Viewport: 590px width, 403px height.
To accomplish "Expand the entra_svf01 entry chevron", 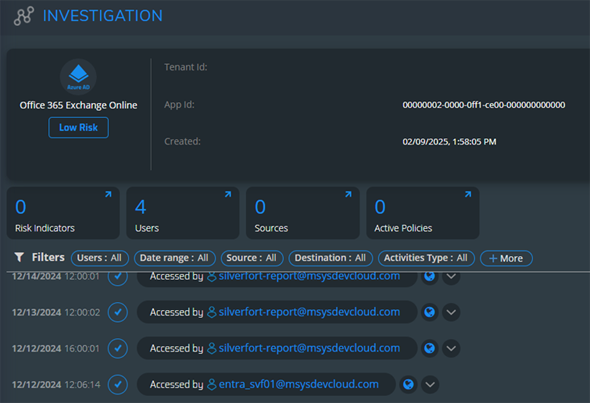I will (x=430, y=385).
